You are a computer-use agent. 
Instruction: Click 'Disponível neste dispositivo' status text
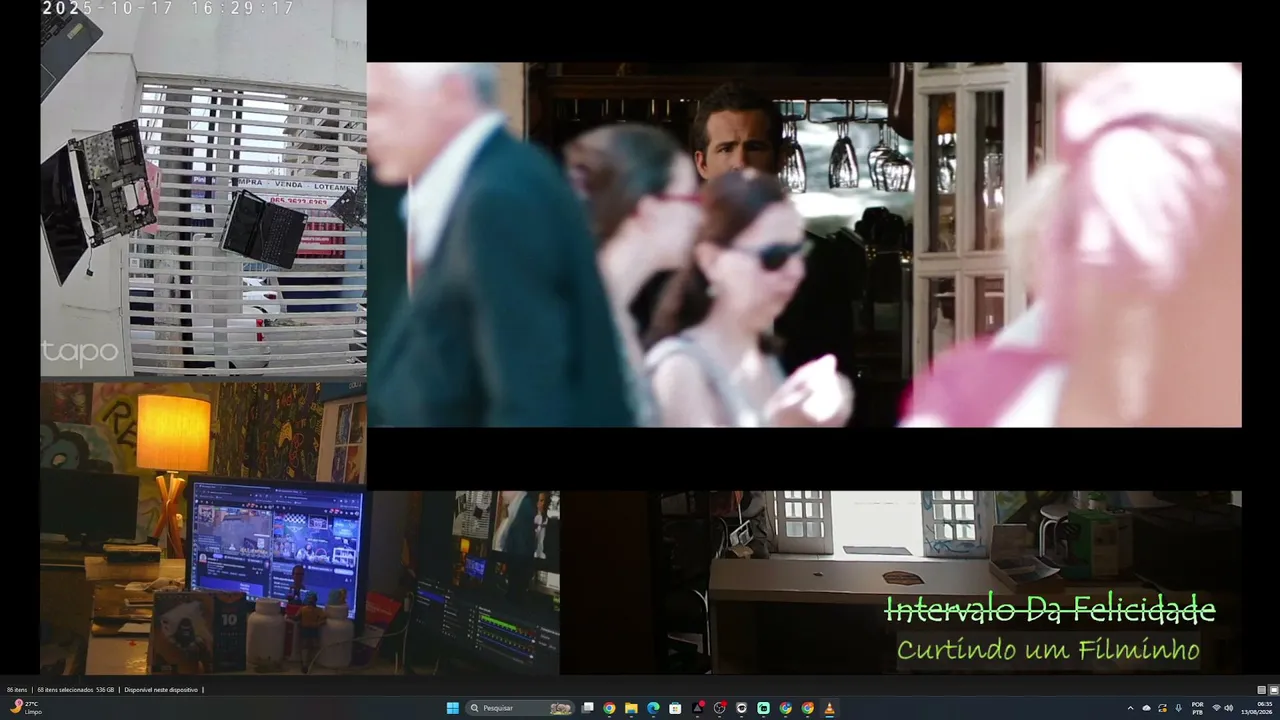pyautogui.click(x=161, y=690)
